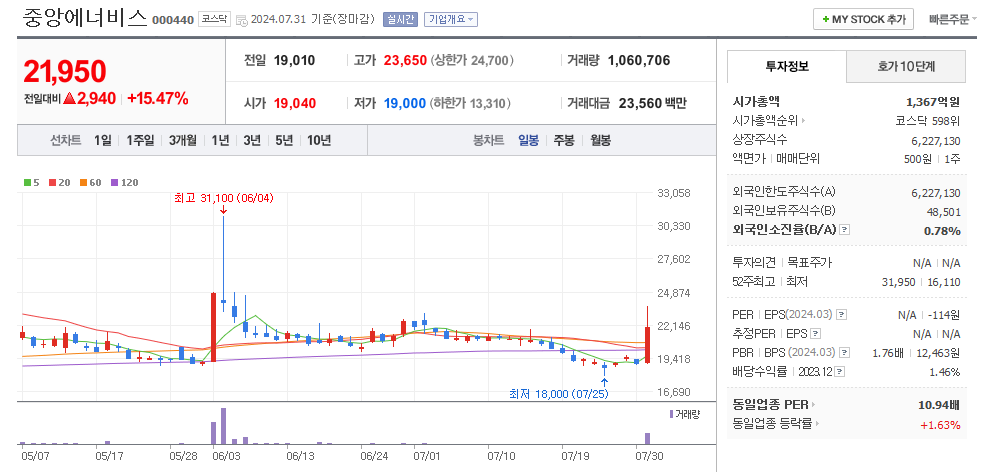Click the 중앙에너비스 stock name heading
Image resolution: width=986 pixels, height=472 pixels.
coord(84,18)
